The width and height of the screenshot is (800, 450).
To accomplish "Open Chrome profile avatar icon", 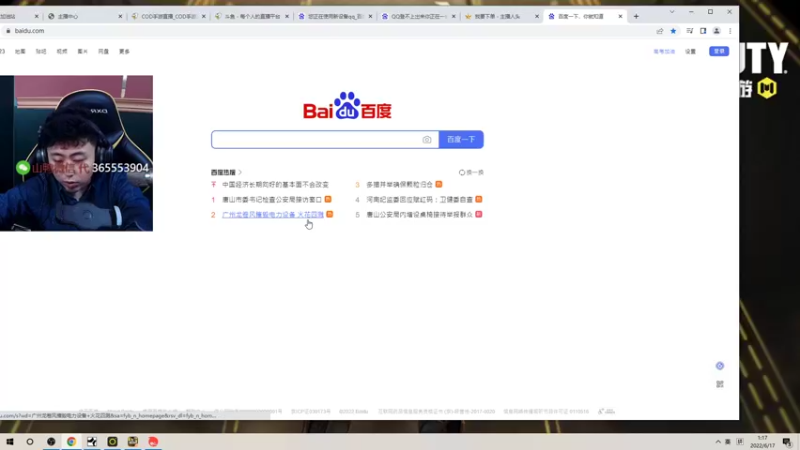I will coord(716,31).
